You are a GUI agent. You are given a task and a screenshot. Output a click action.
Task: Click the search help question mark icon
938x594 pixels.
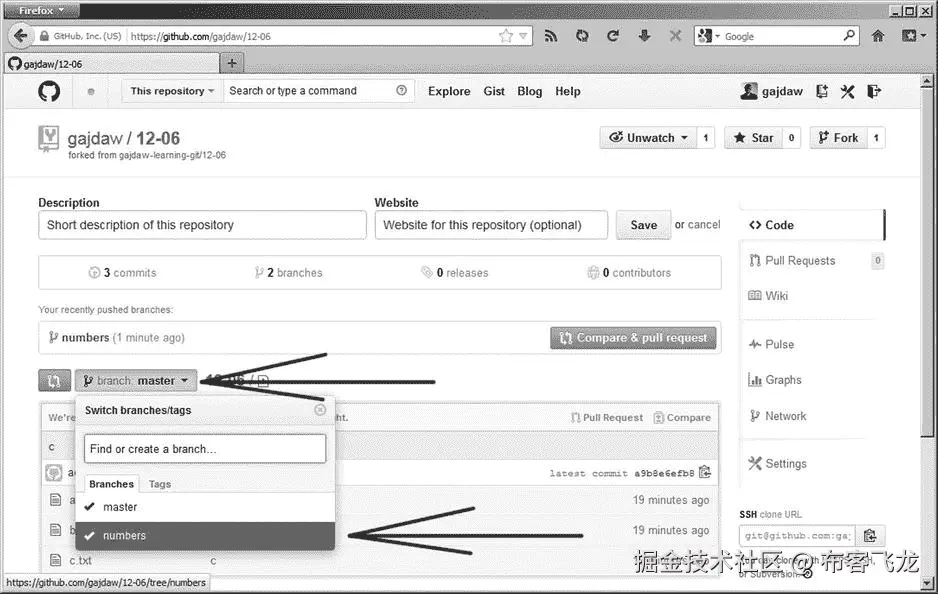click(x=401, y=90)
